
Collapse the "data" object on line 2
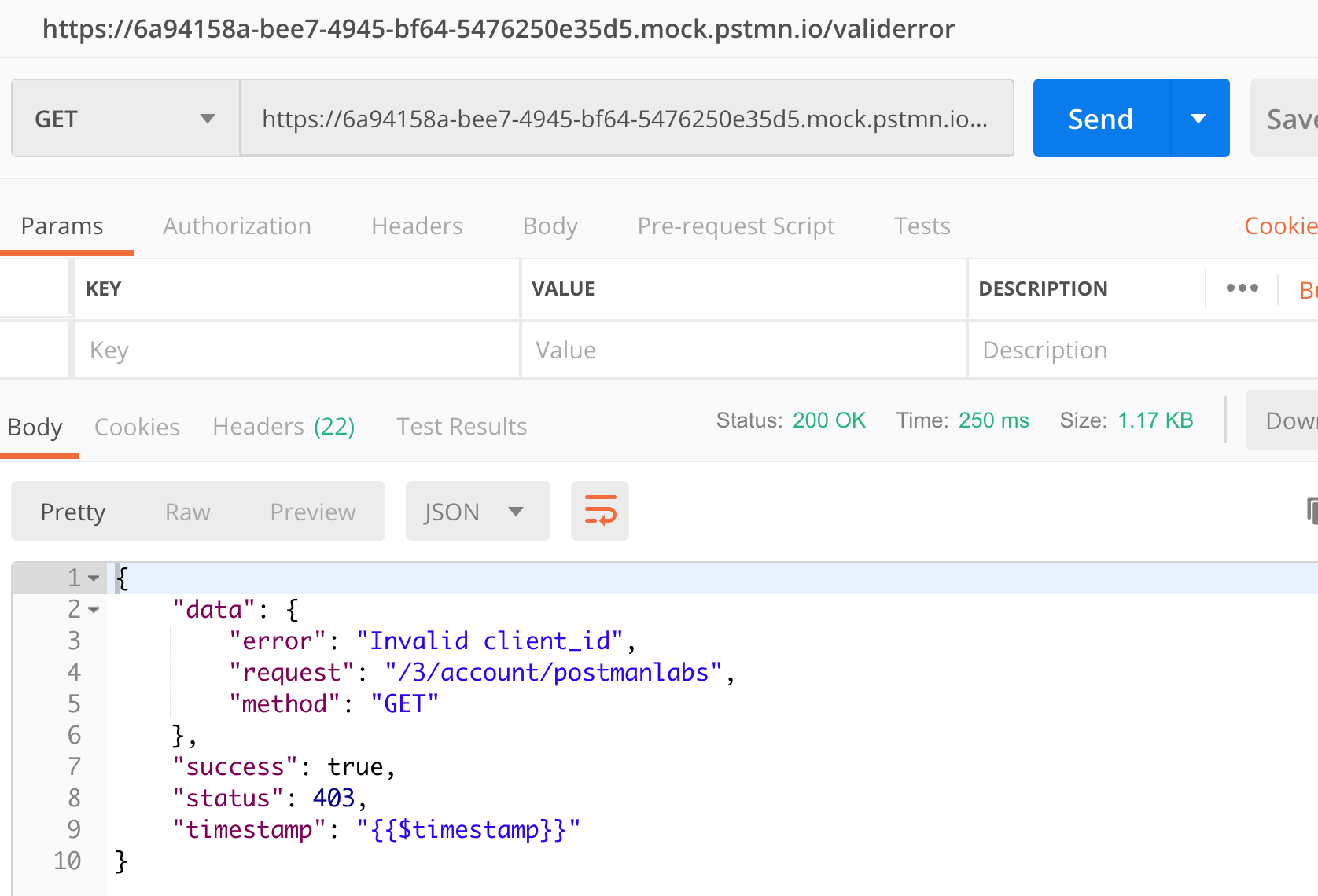[x=94, y=610]
